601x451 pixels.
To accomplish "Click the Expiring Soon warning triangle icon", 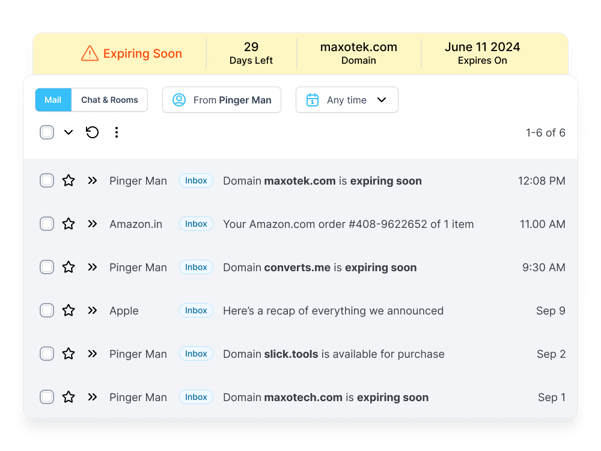I will [x=90, y=53].
